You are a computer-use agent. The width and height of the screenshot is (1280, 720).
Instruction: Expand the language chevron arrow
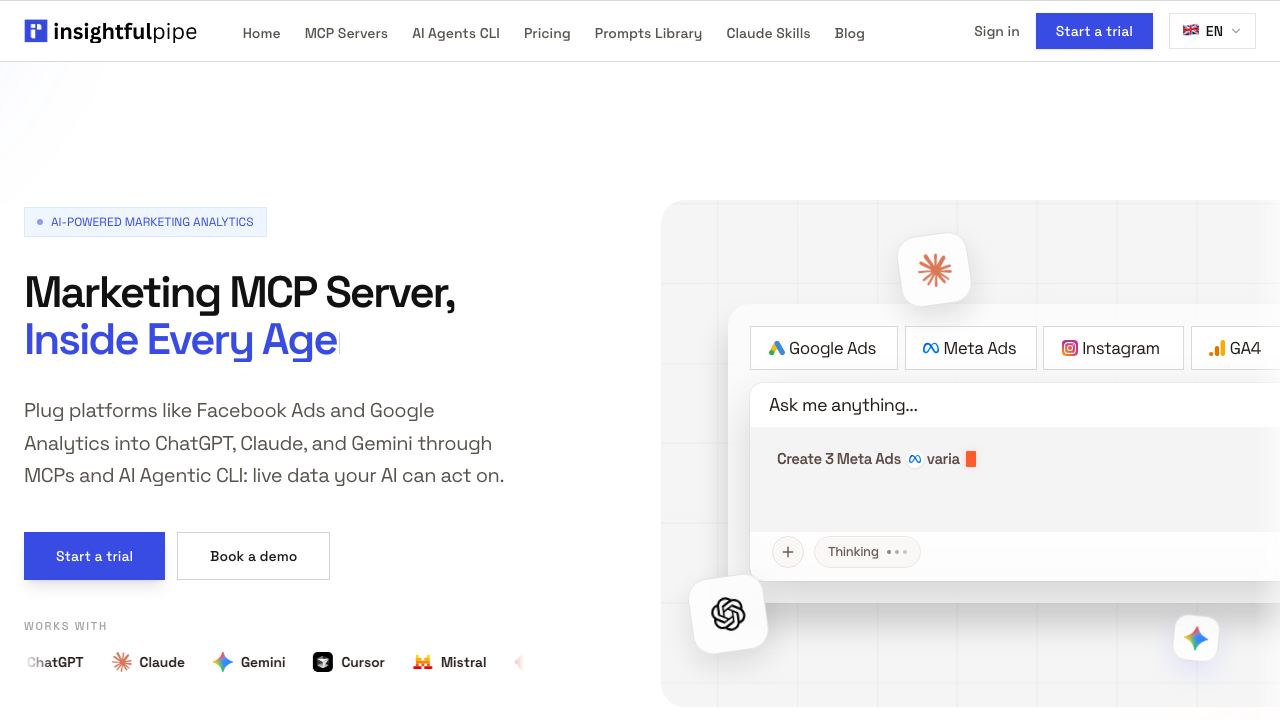click(1236, 31)
